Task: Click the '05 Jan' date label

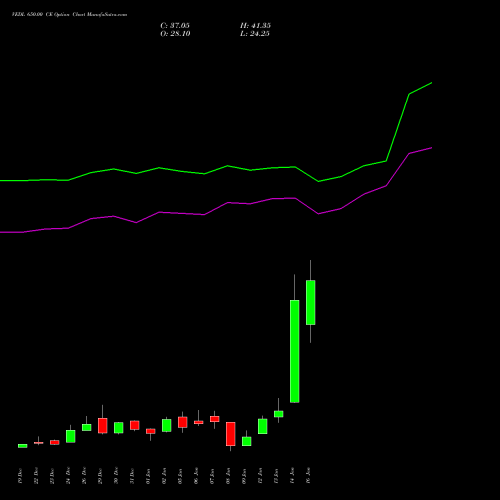Action: tap(180, 476)
